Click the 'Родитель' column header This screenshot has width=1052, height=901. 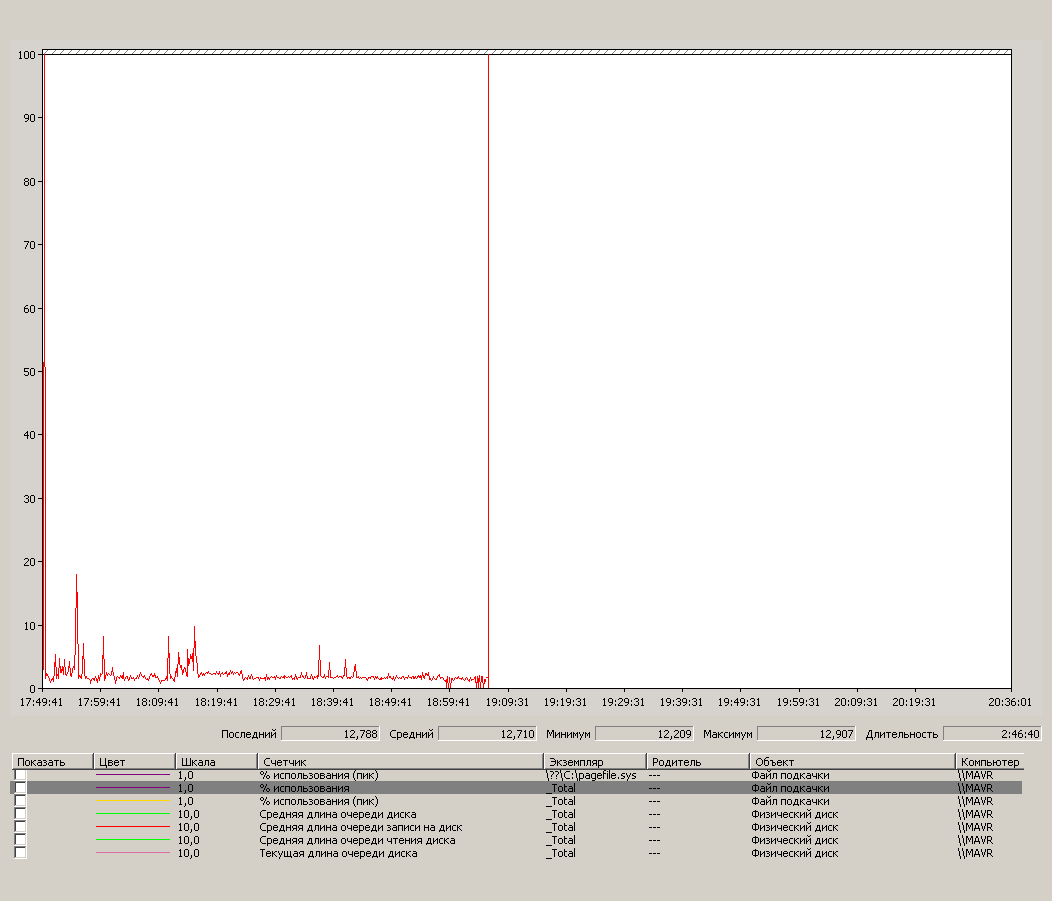[x=696, y=762]
